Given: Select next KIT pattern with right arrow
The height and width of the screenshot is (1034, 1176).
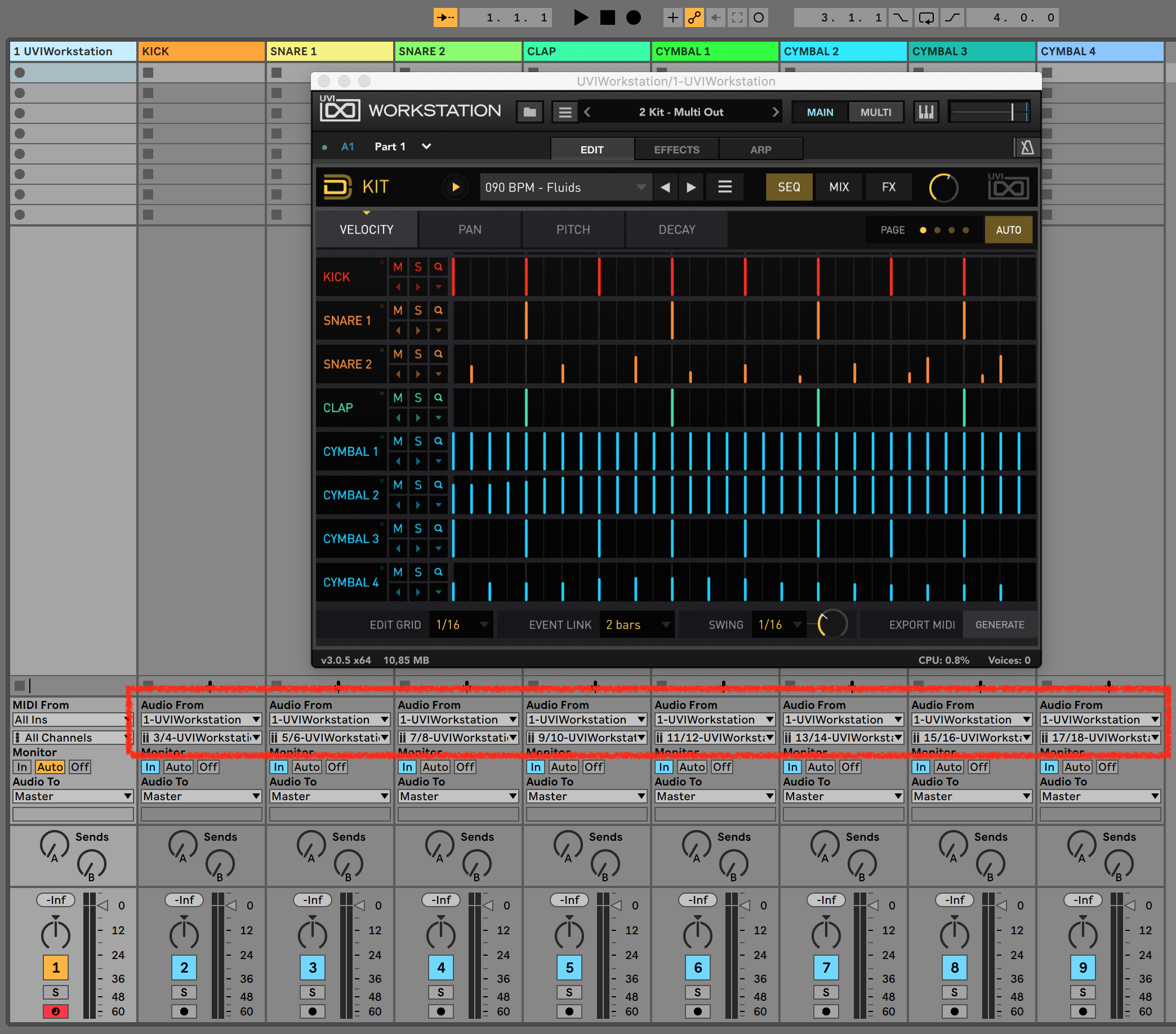Looking at the screenshot, I should click(x=691, y=187).
